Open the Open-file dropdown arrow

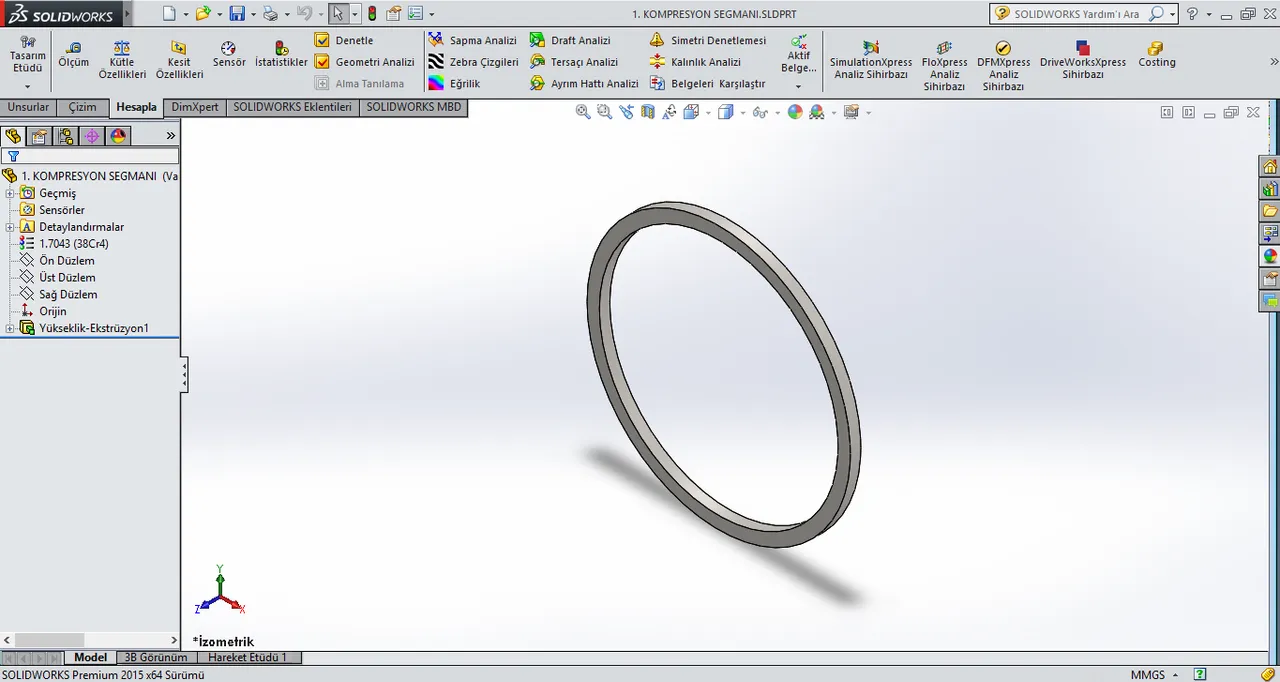click(219, 15)
